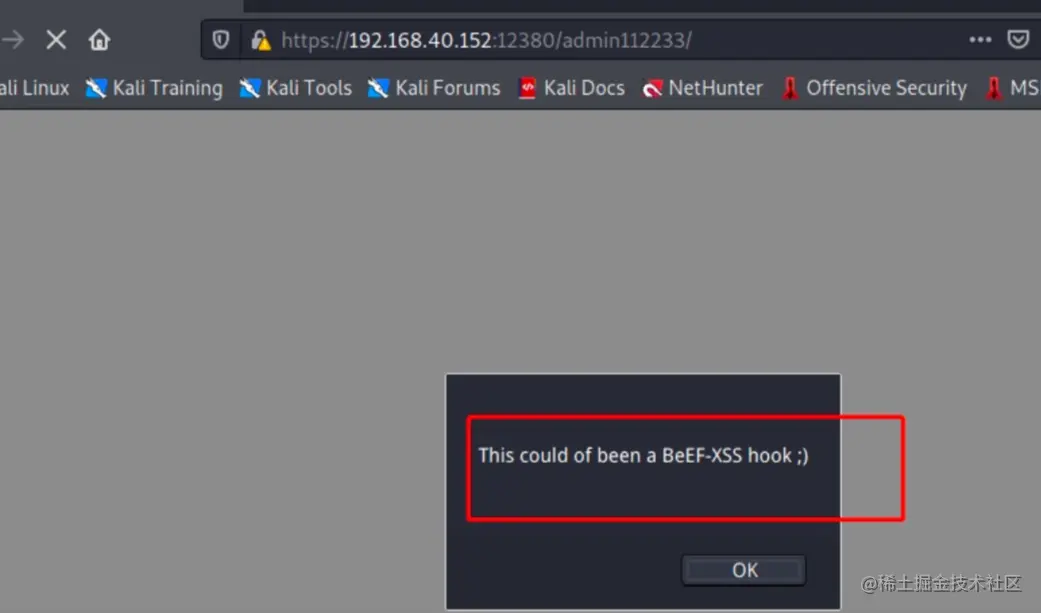Open the Kali Tools bookmark
The width and height of the screenshot is (1041, 613).
coord(295,88)
